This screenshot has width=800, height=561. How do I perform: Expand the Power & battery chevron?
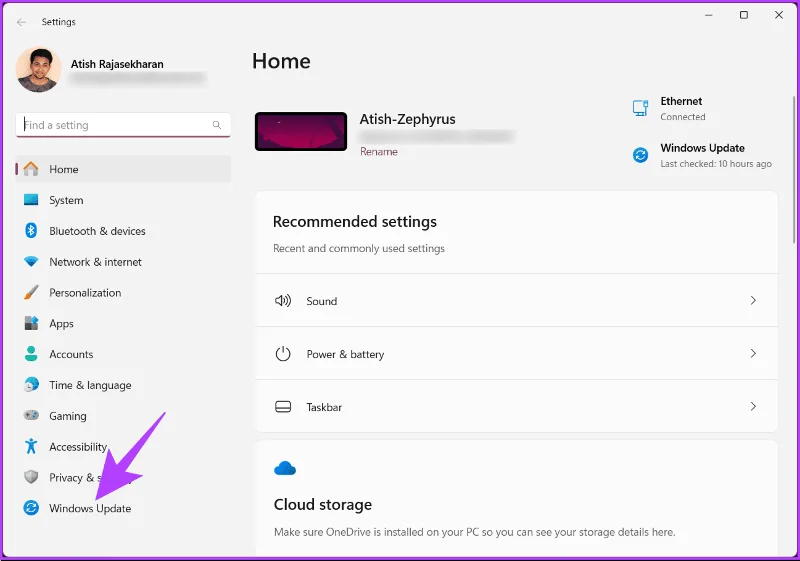coord(753,353)
